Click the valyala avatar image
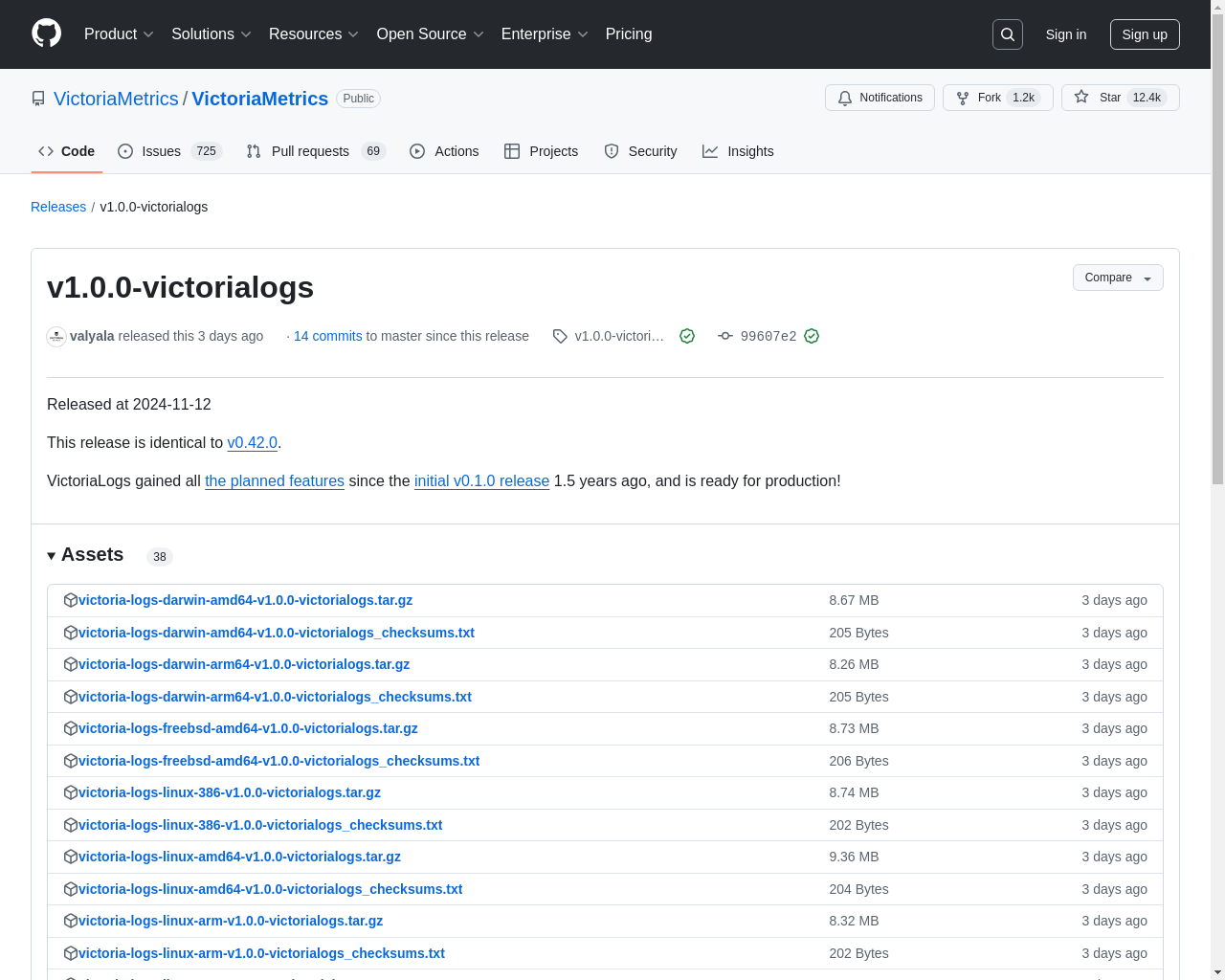 coord(56,336)
